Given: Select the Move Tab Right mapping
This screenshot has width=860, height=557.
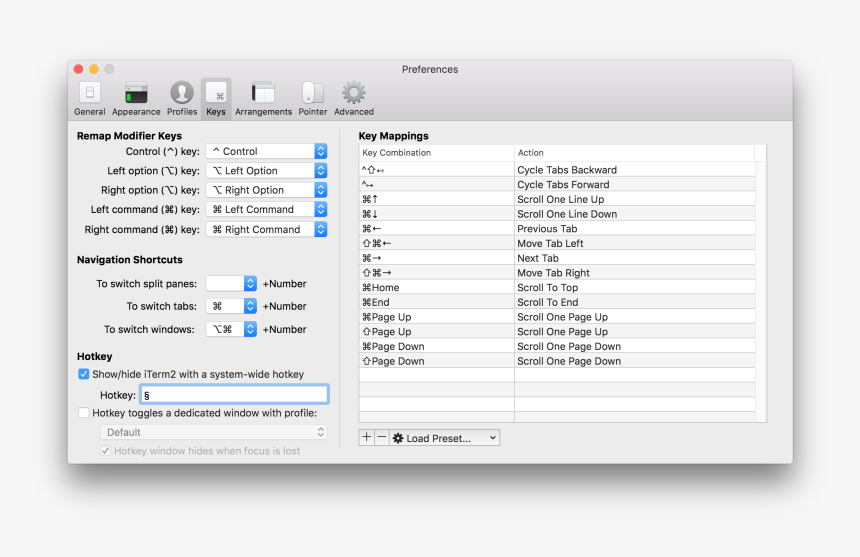Looking at the screenshot, I should pos(557,273).
